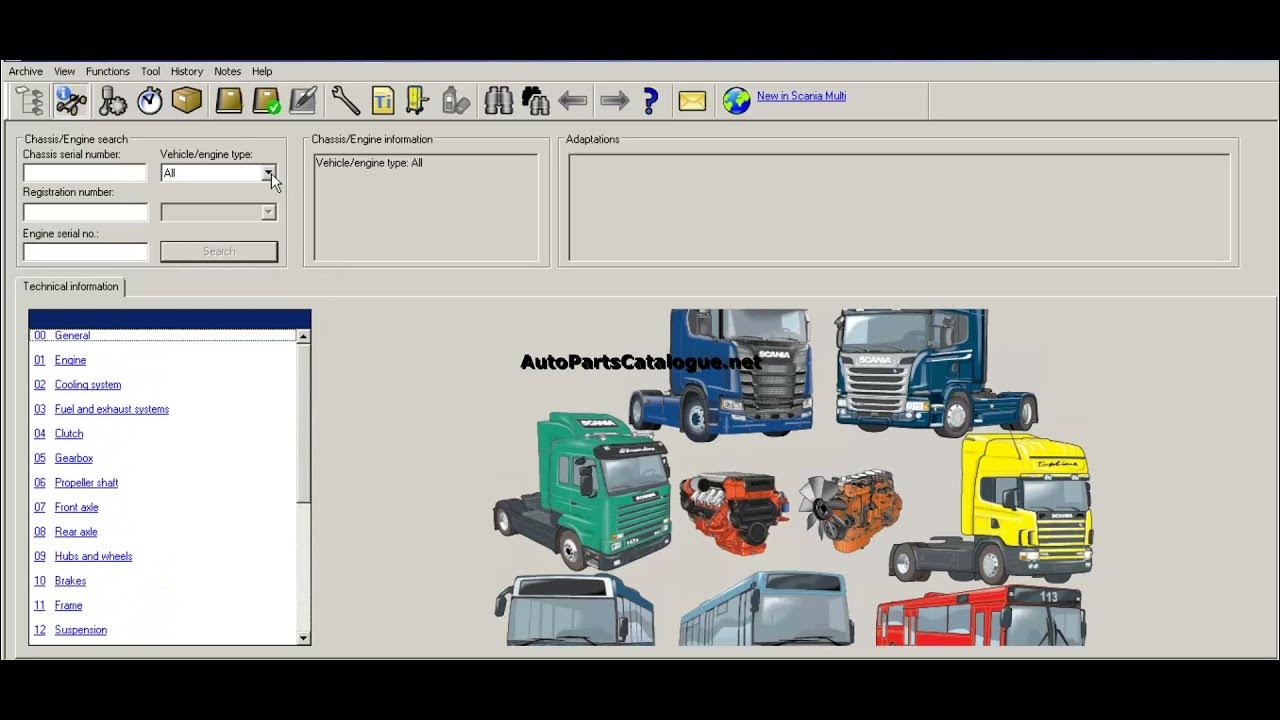Click the tree structure toolbar icon

point(29,100)
